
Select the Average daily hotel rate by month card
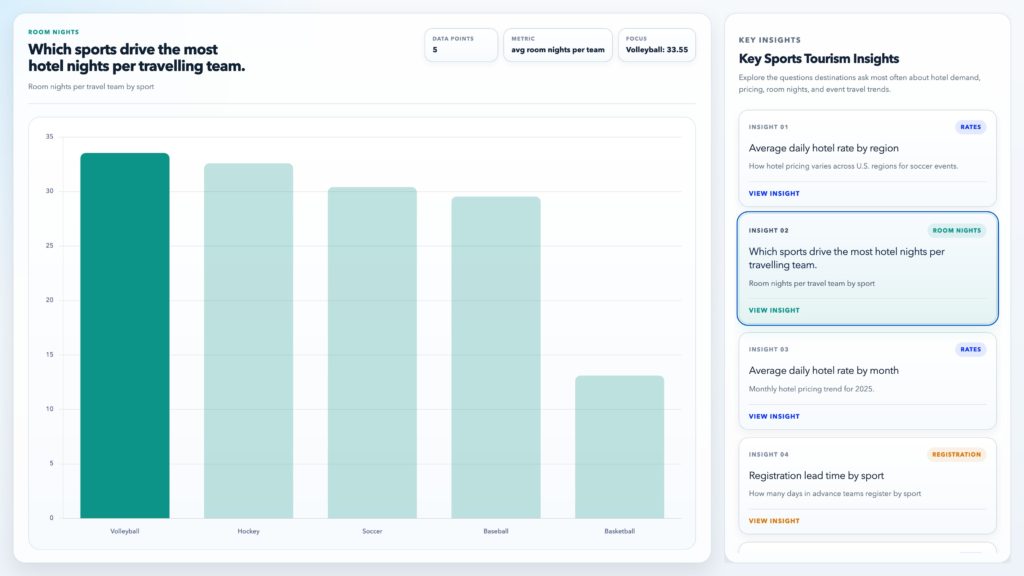tap(866, 379)
